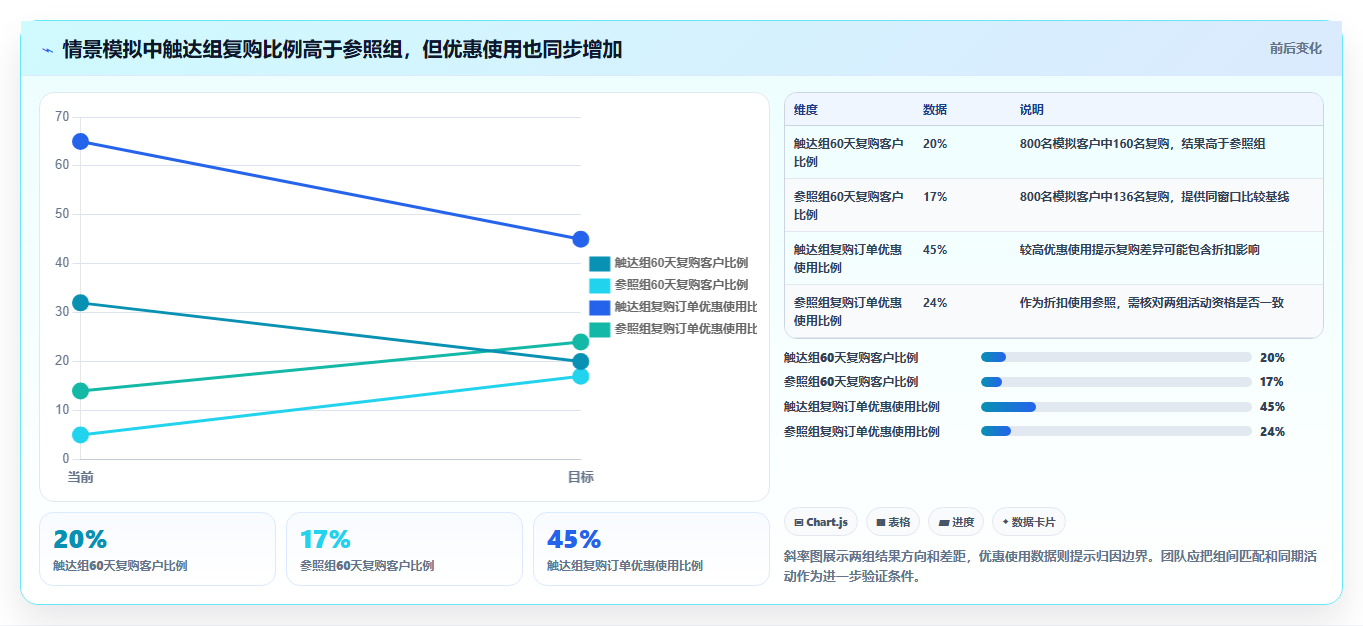Click the lightning icon before the headline

point(48,49)
